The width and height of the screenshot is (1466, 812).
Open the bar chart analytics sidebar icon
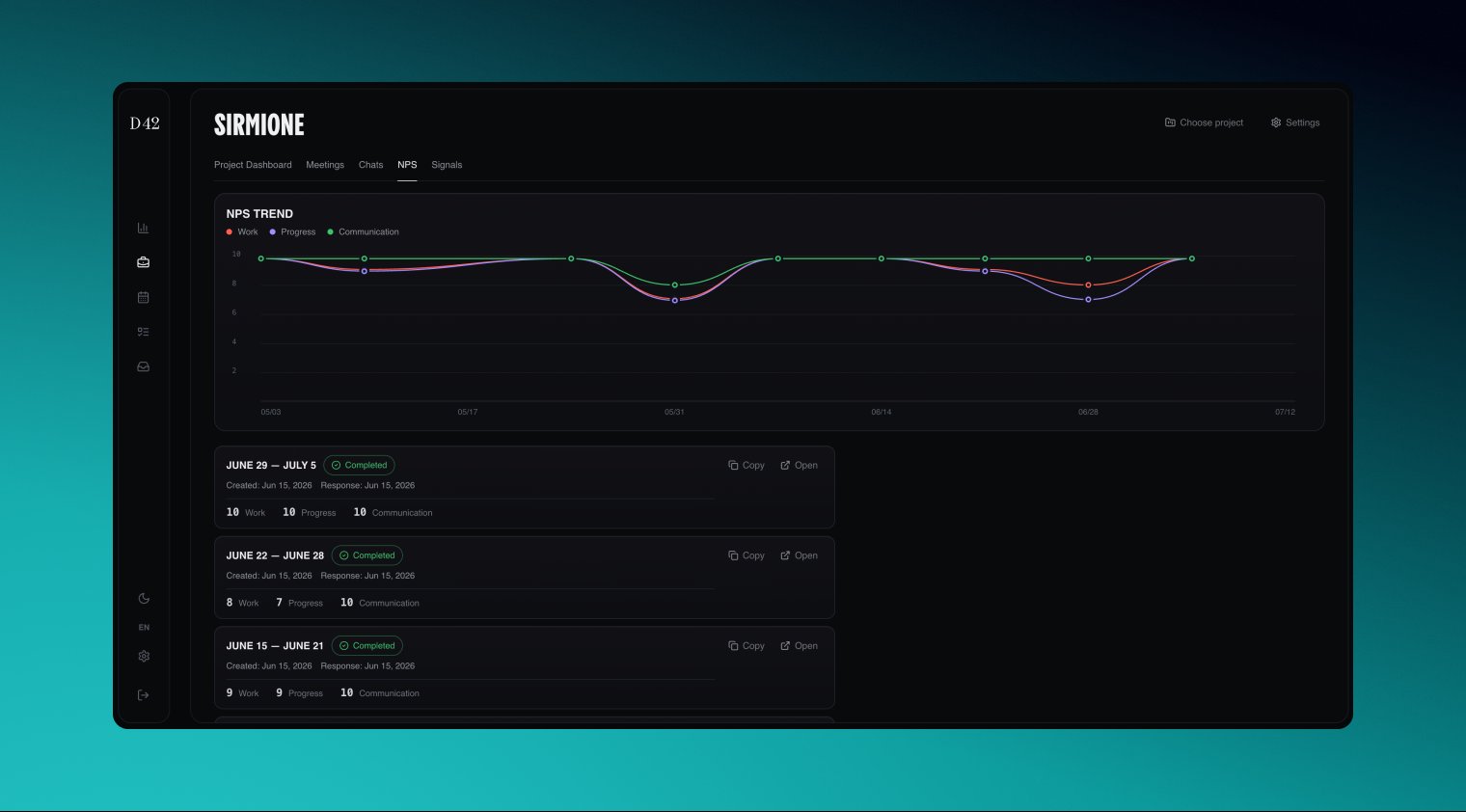[143, 228]
